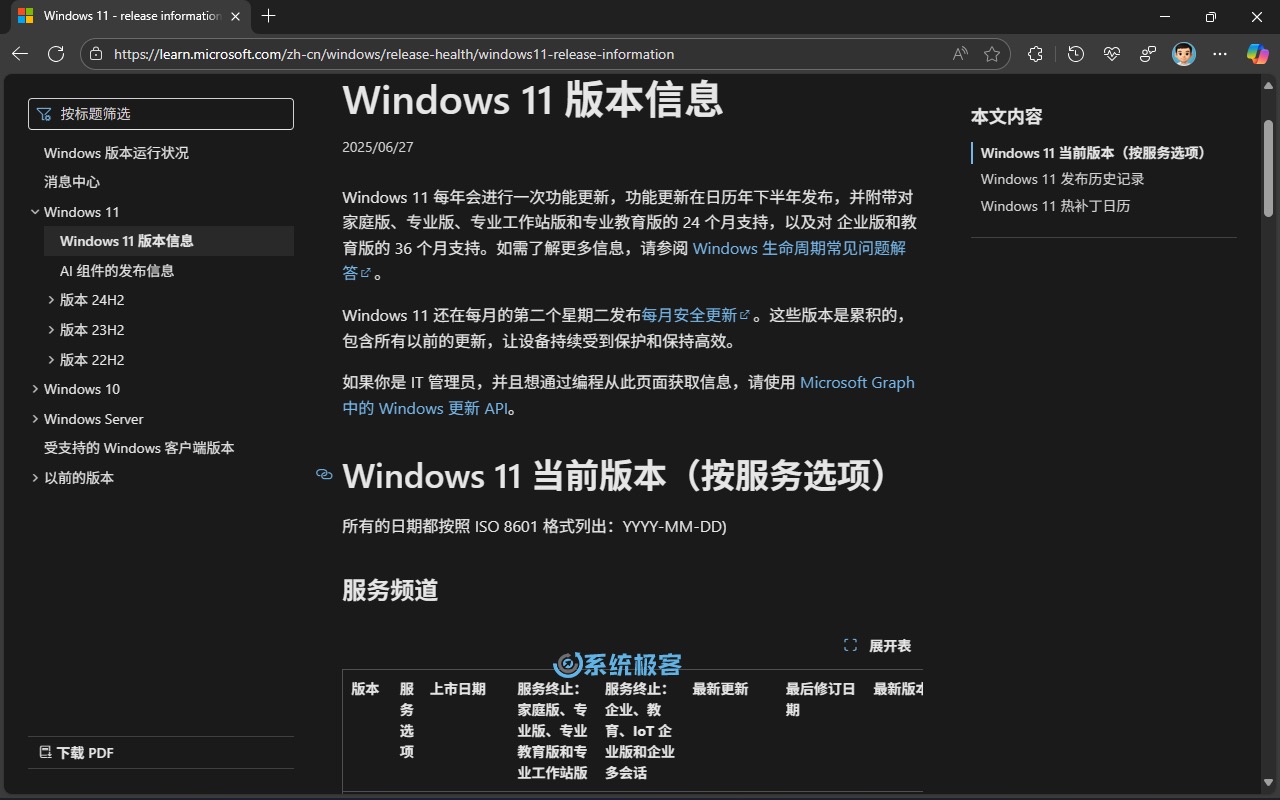Viewport: 1280px width, 800px height.
Task: Click the 最后修订日期 column header
Action: coord(820,699)
